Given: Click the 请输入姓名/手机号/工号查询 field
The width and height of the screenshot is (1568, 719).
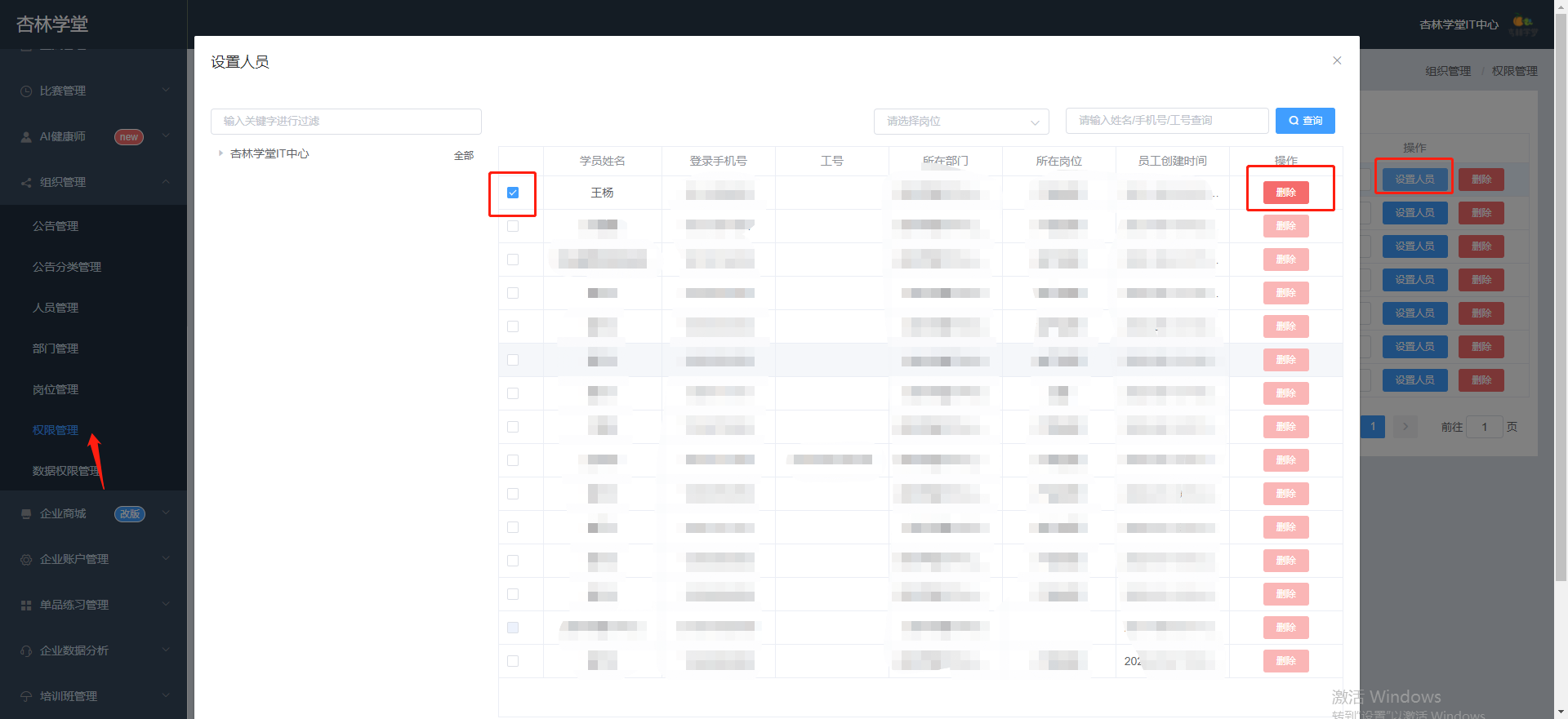Looking at the screenshot, I should (1167, 121).
